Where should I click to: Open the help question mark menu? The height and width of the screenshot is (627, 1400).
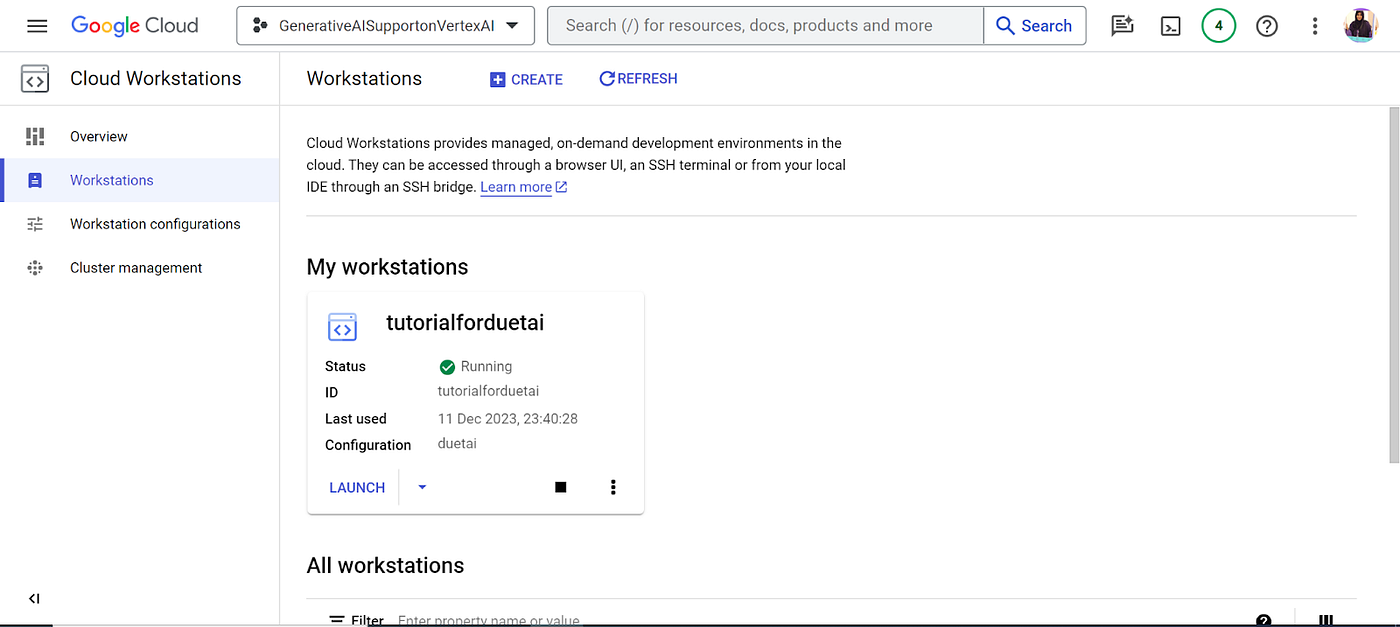(x=1267, y=26)
